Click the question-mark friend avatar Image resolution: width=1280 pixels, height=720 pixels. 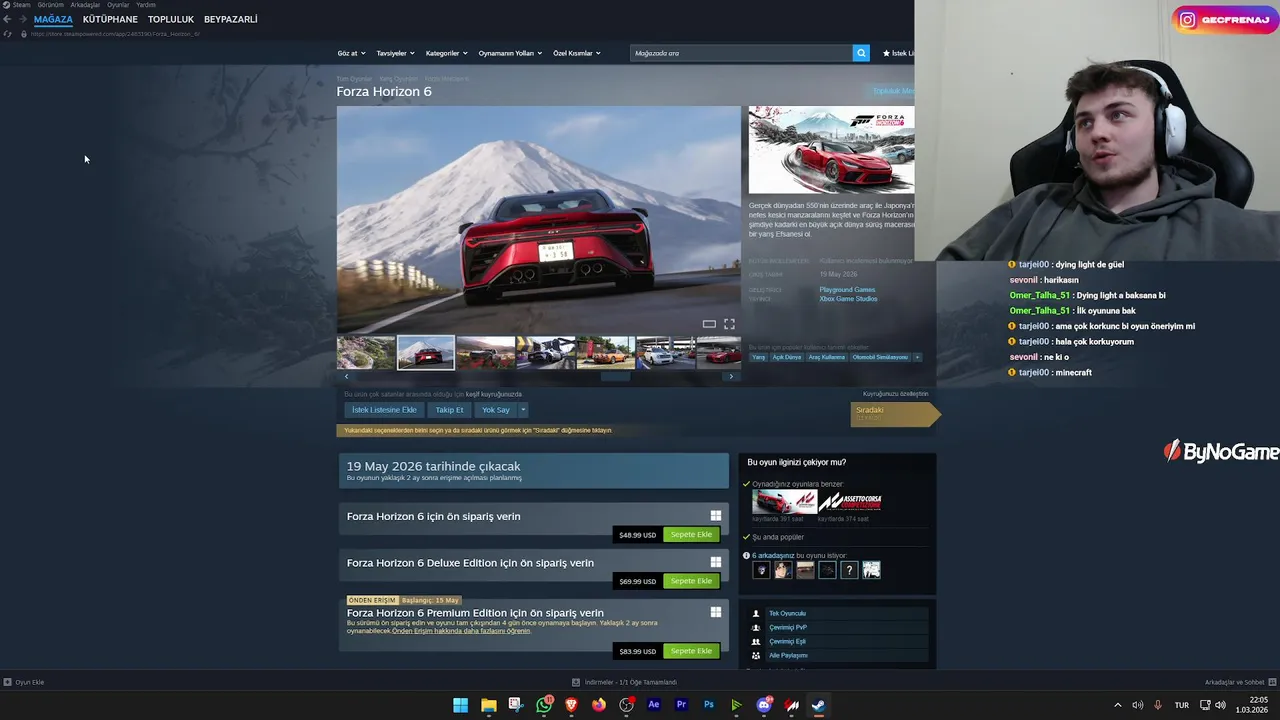coord(849,570)
